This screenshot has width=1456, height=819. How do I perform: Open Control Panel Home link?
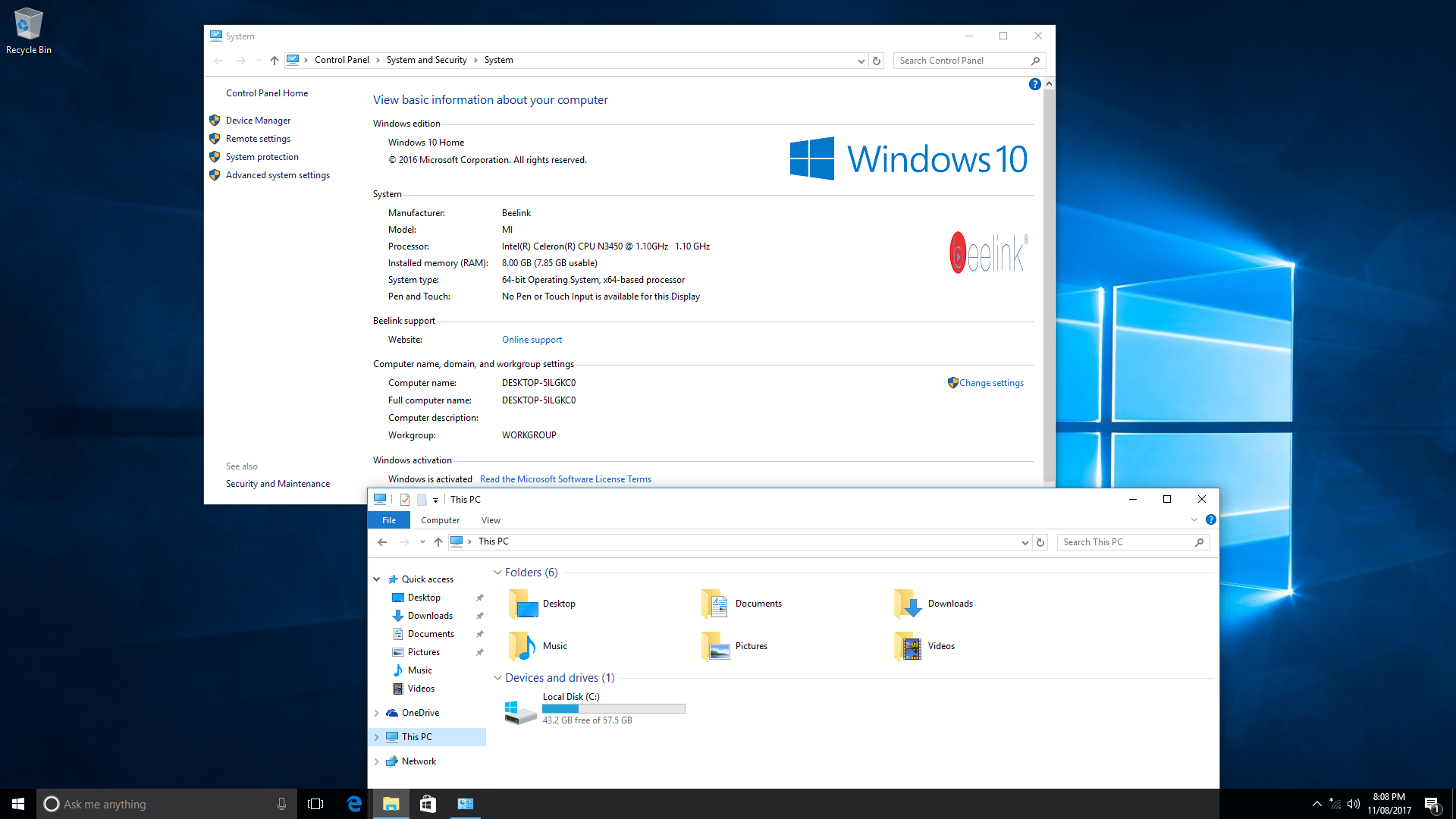point(267,93)
